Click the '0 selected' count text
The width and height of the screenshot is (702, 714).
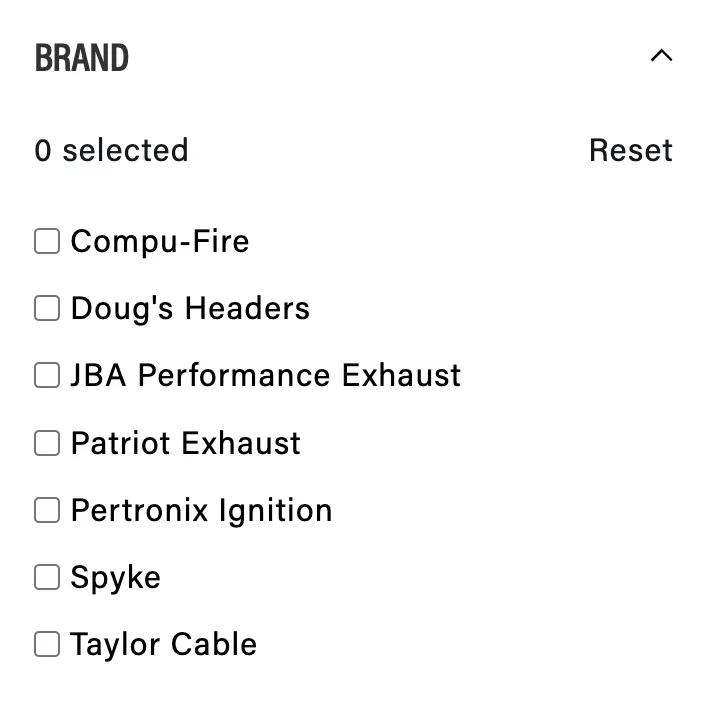[111, 150]
